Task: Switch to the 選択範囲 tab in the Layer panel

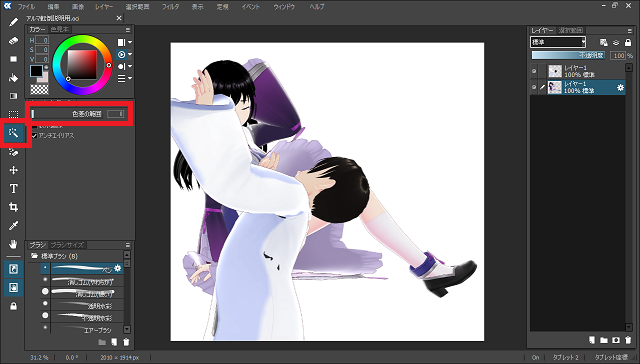Action: pos(571,31)
